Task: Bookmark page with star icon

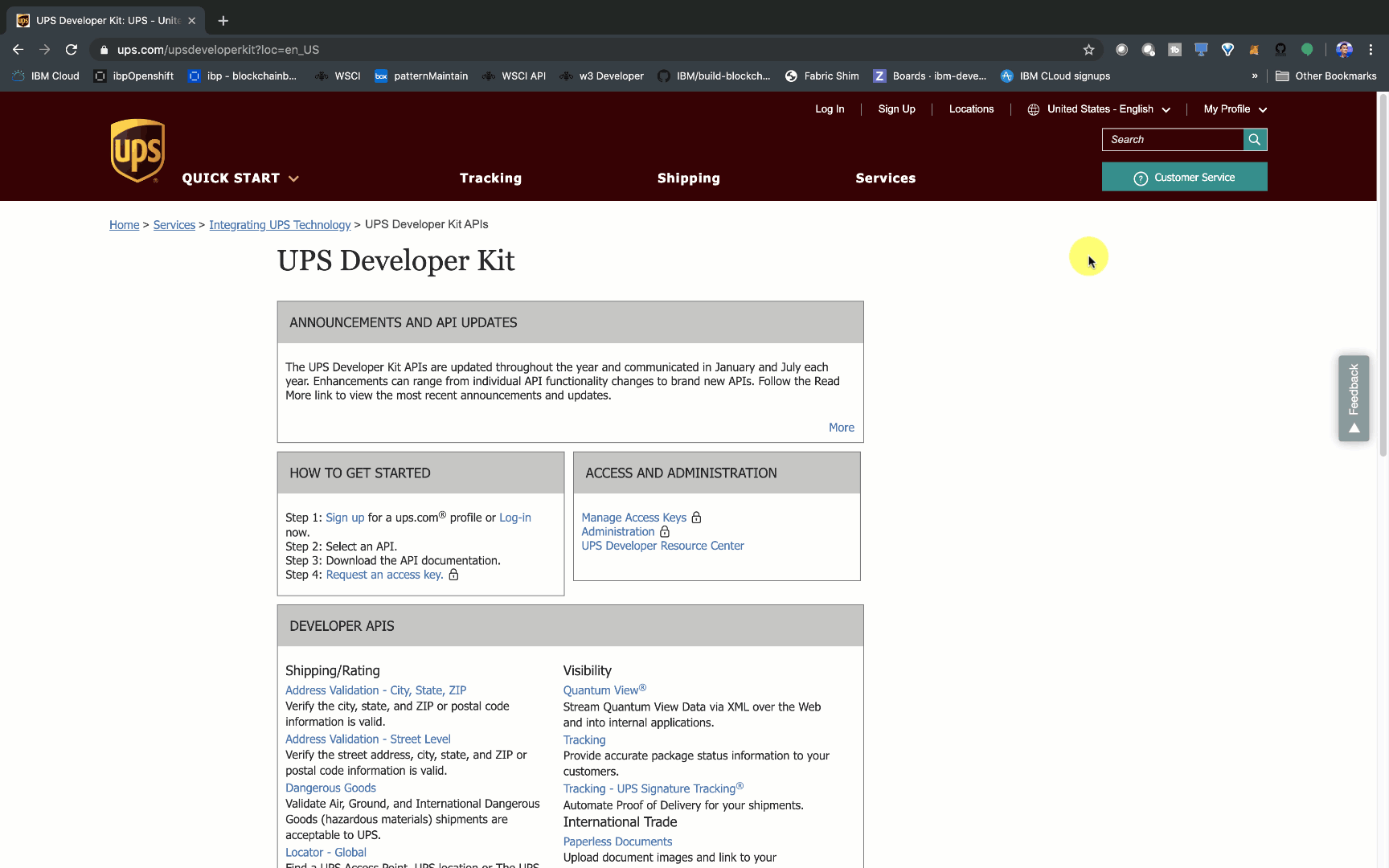Action: tap(1088, 50)
